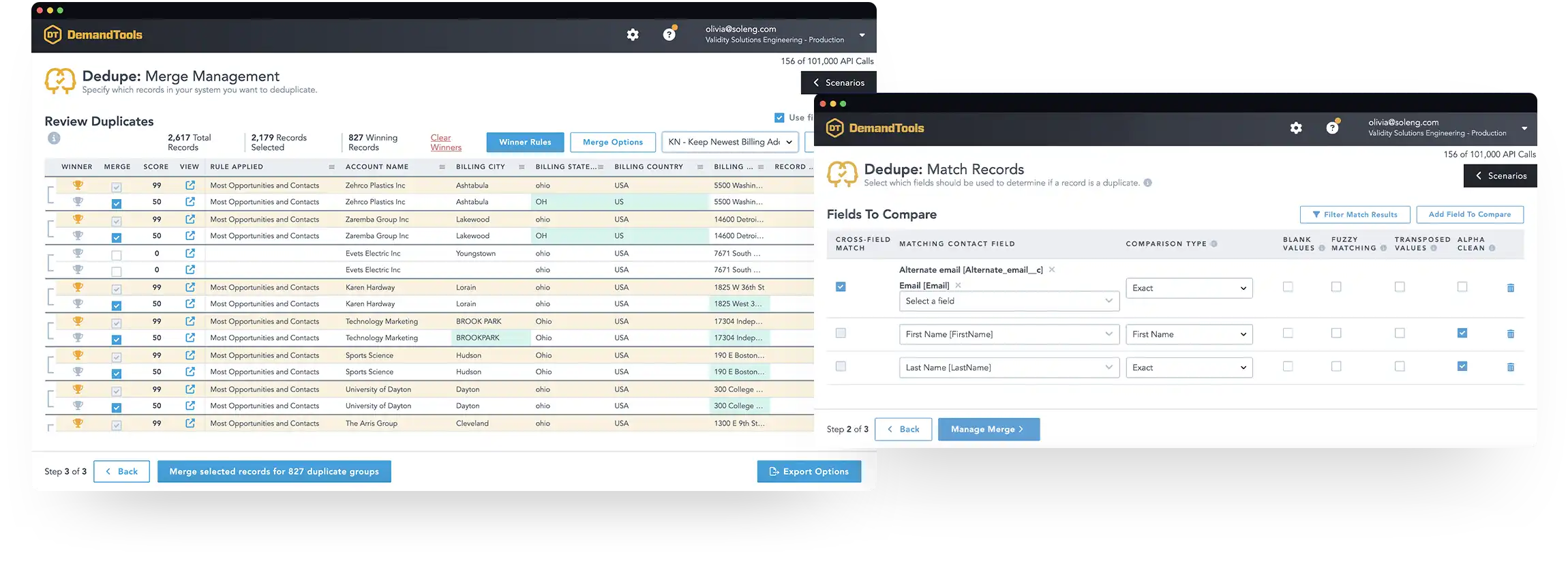Open column menu icon for Billing City
This screenshot has height=566, width=1568.
point(522,167)
